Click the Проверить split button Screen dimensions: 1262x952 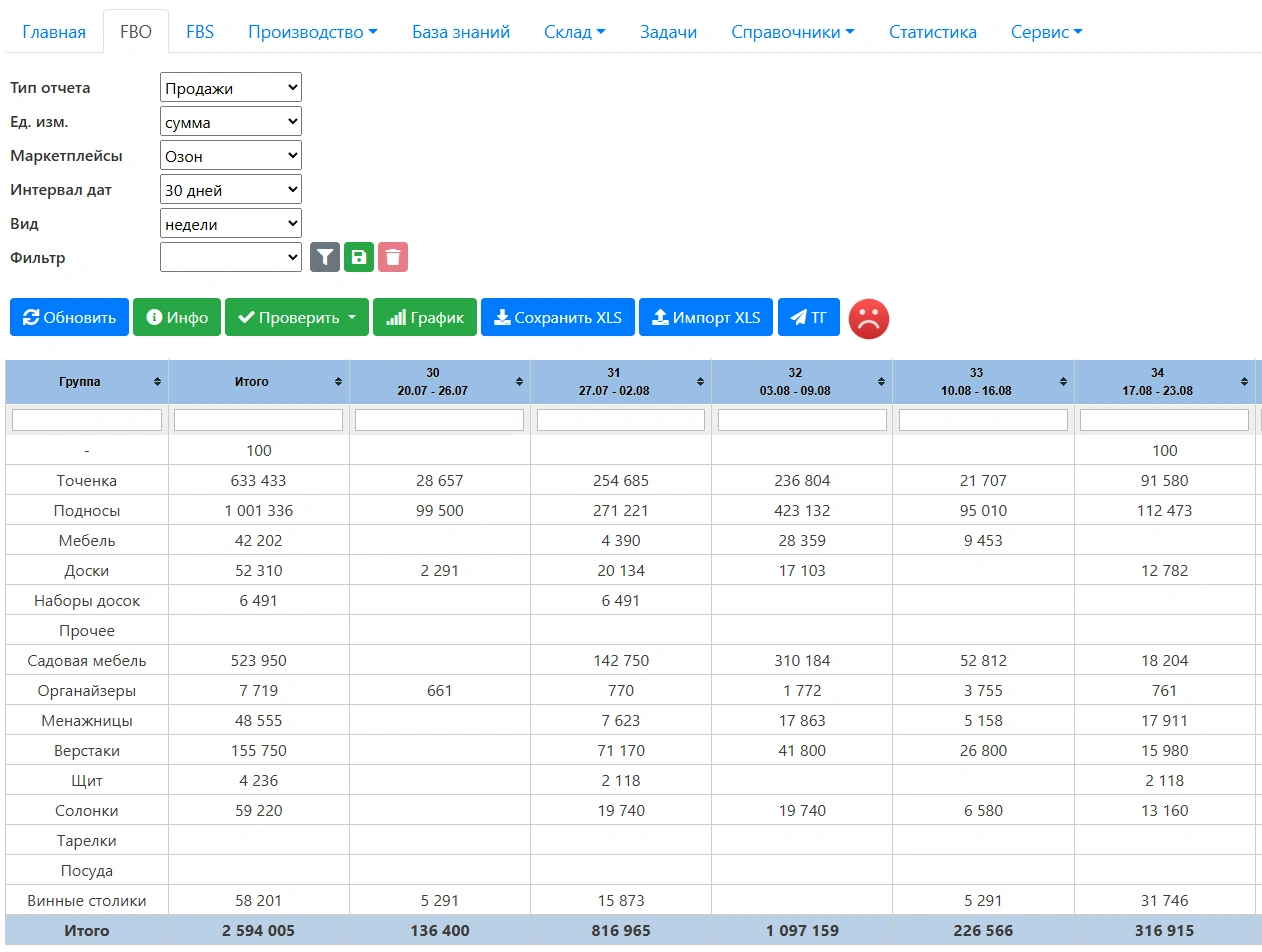(297, 317)
